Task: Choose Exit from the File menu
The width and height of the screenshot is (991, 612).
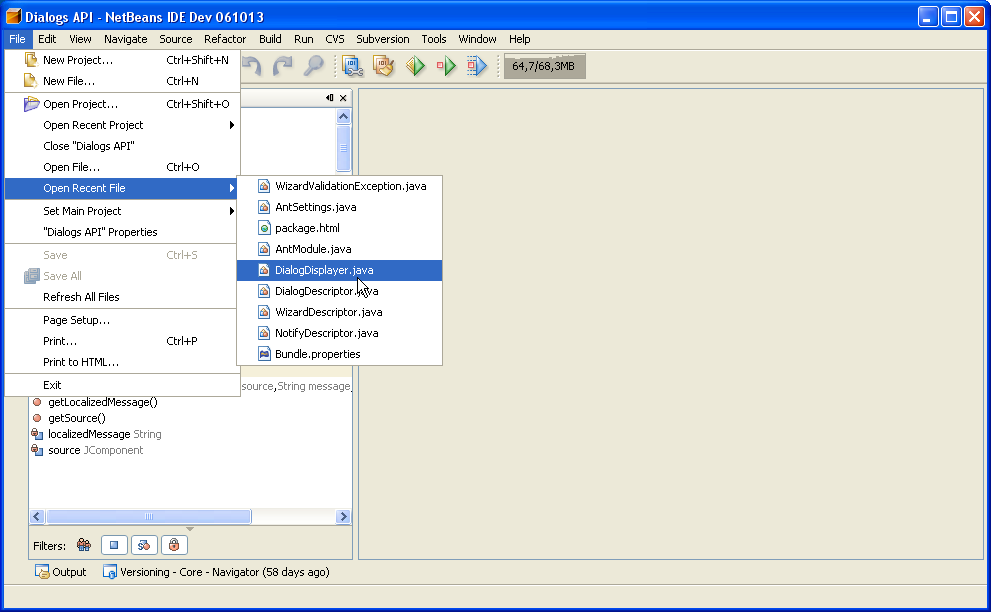Action: click(122, 385)
